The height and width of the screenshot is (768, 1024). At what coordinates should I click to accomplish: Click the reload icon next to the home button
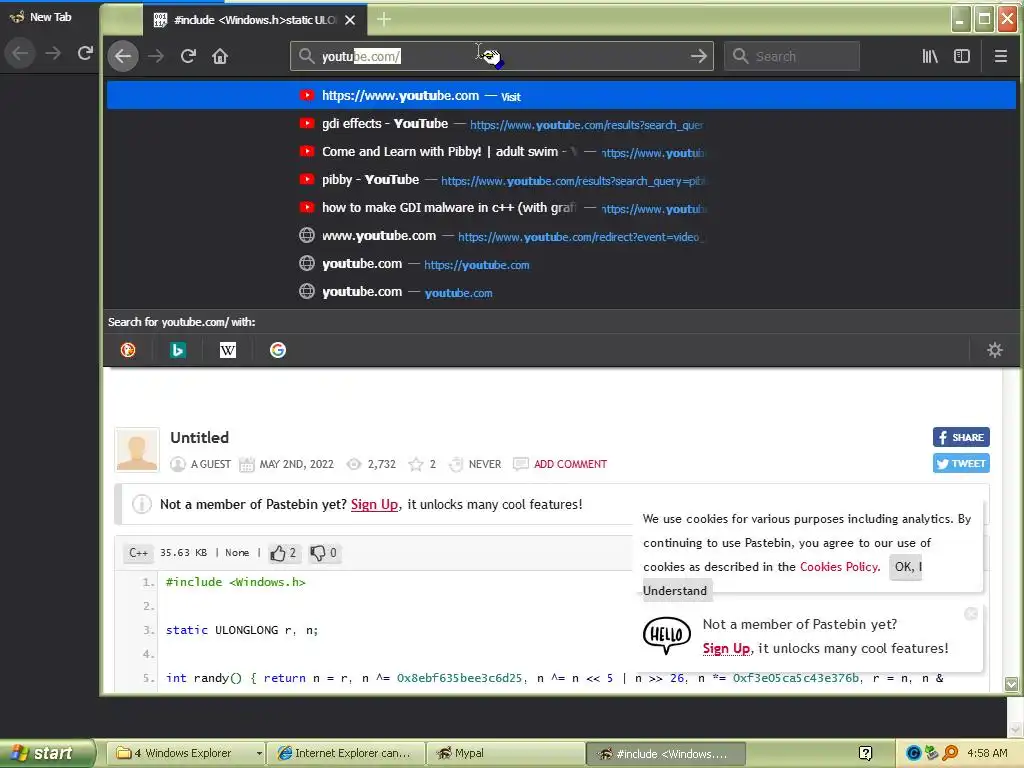coord(188,56)
